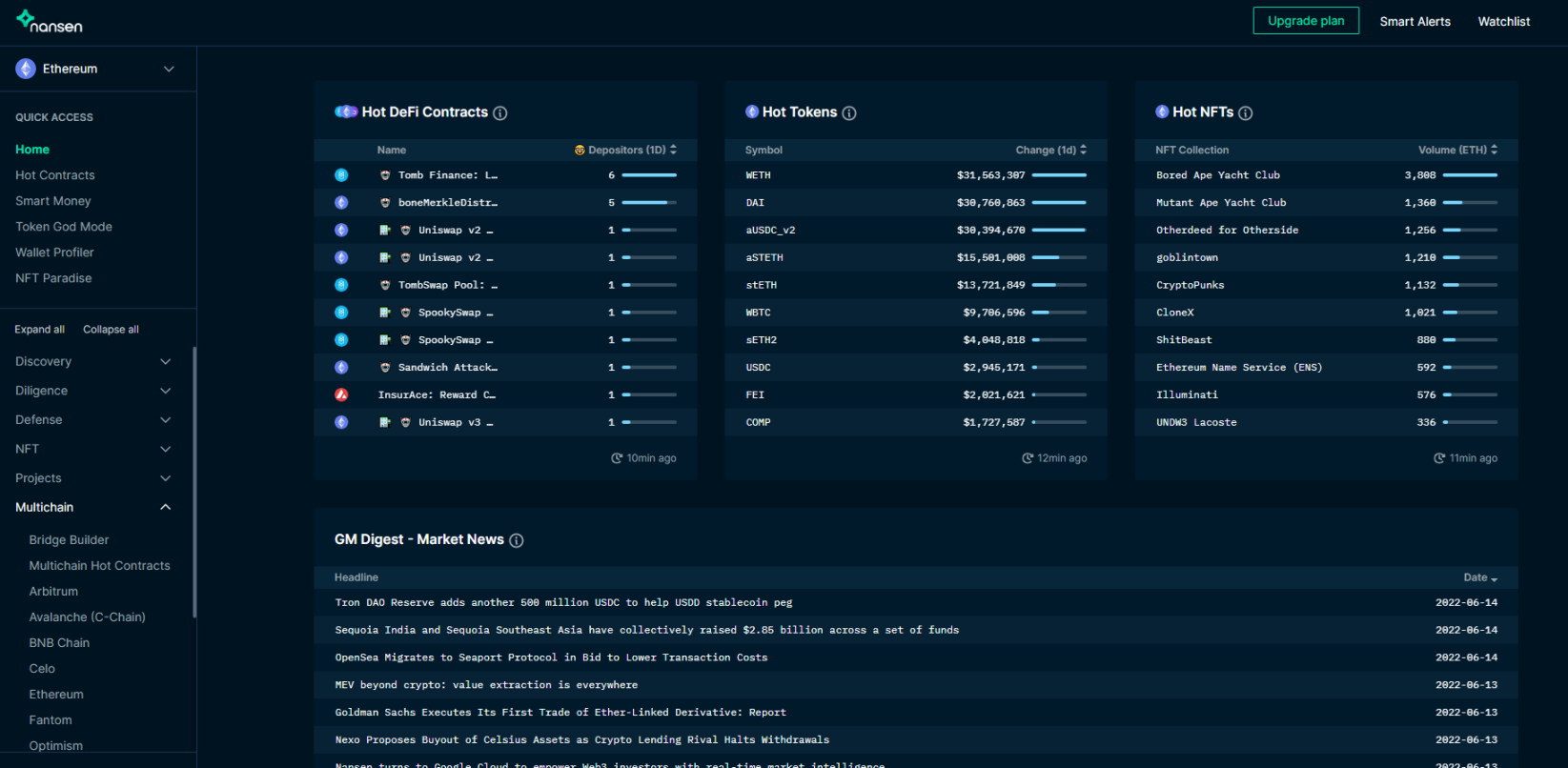The height and width of the screenshot is (768, 1568).
Task: Go to Token God Mode
Action: coord(64,227)
